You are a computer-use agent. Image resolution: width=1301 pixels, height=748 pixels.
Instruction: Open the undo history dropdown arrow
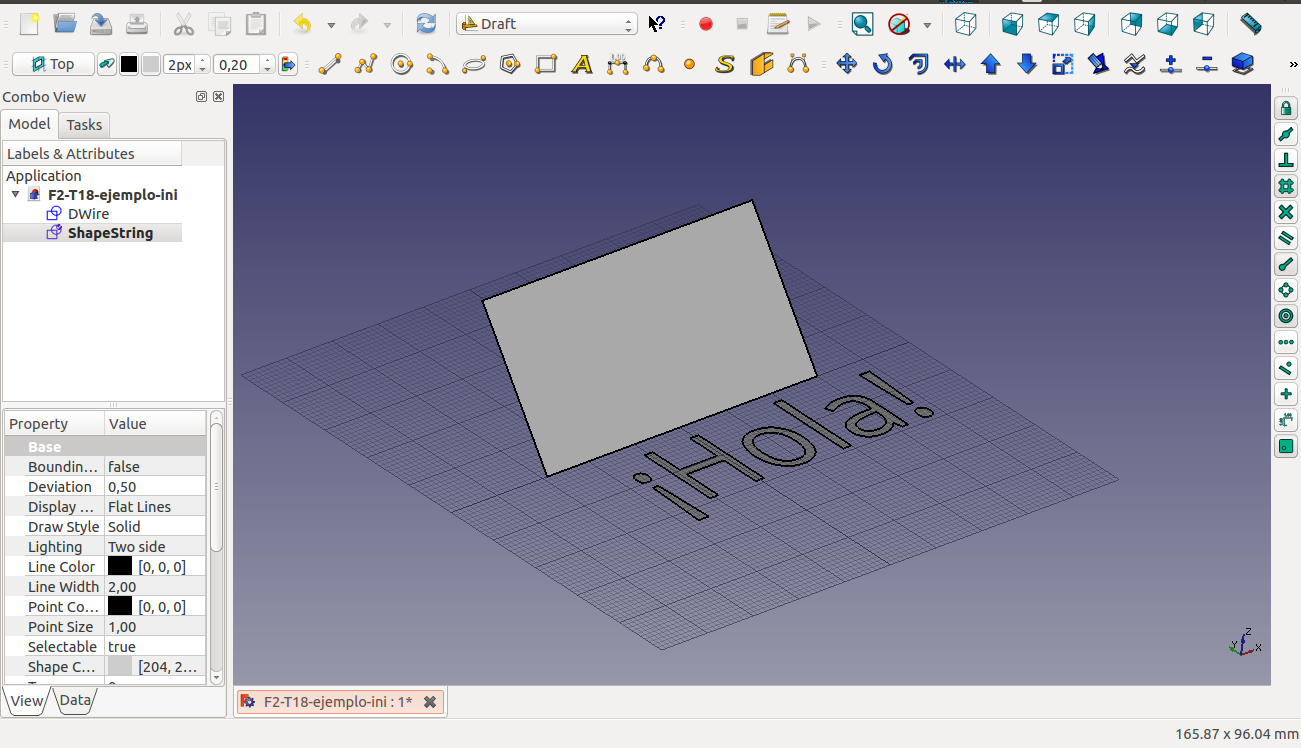331,24
